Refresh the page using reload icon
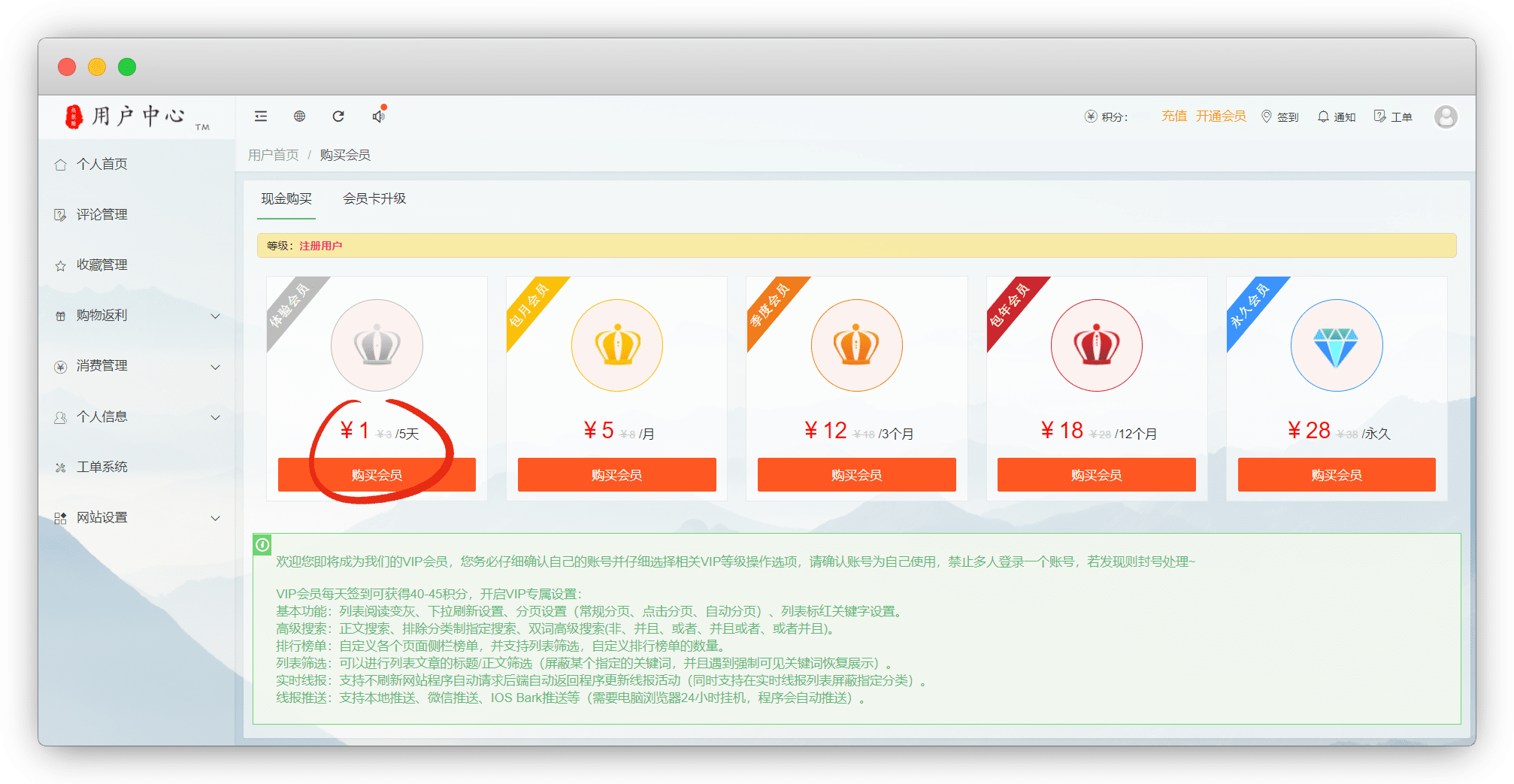 click(338, 117)
